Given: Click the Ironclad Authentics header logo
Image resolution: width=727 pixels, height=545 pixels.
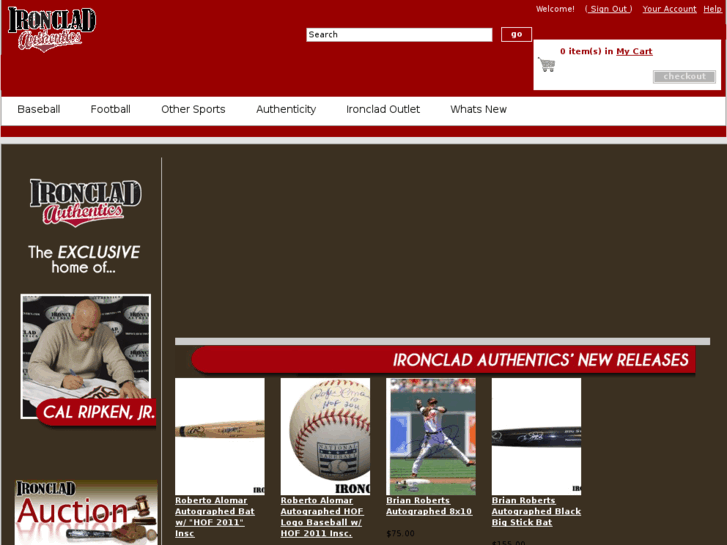Looking at the screenshot, I should click(52, 29).
